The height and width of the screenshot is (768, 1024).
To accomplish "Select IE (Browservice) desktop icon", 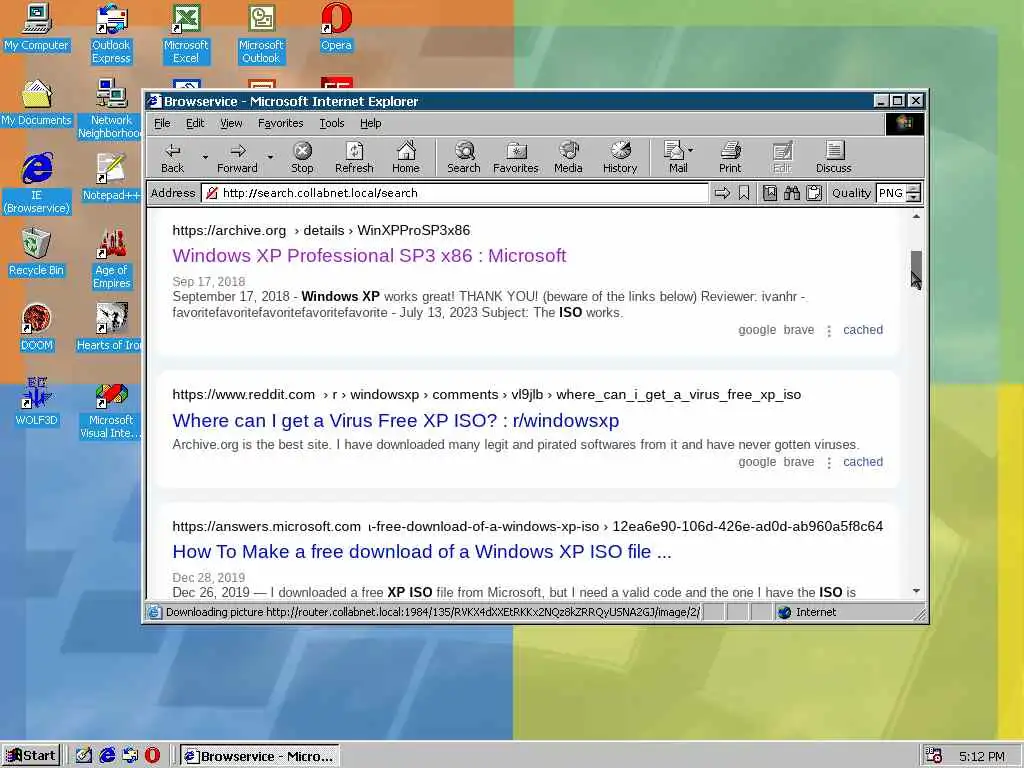I will [37, 184].
